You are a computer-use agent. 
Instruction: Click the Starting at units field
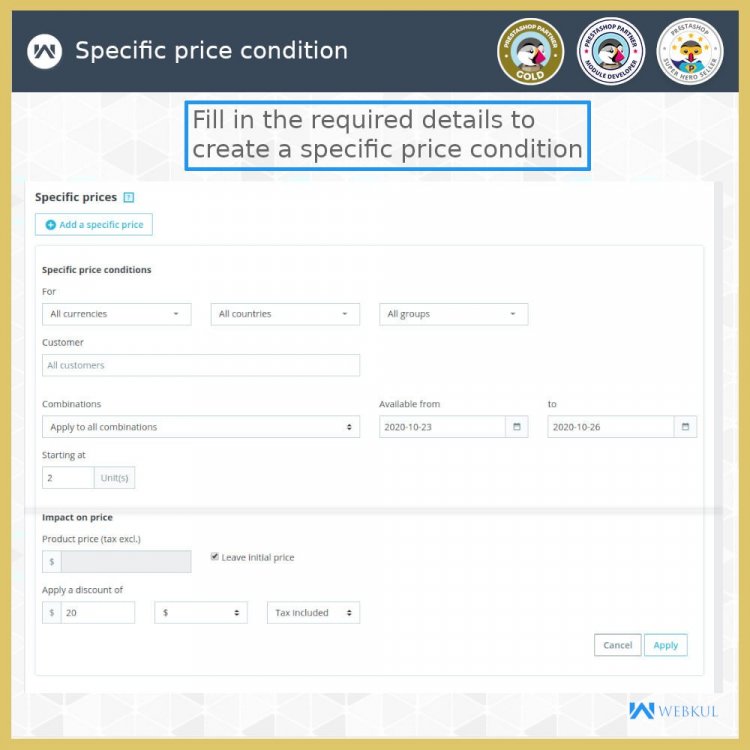tap(68, 478)
